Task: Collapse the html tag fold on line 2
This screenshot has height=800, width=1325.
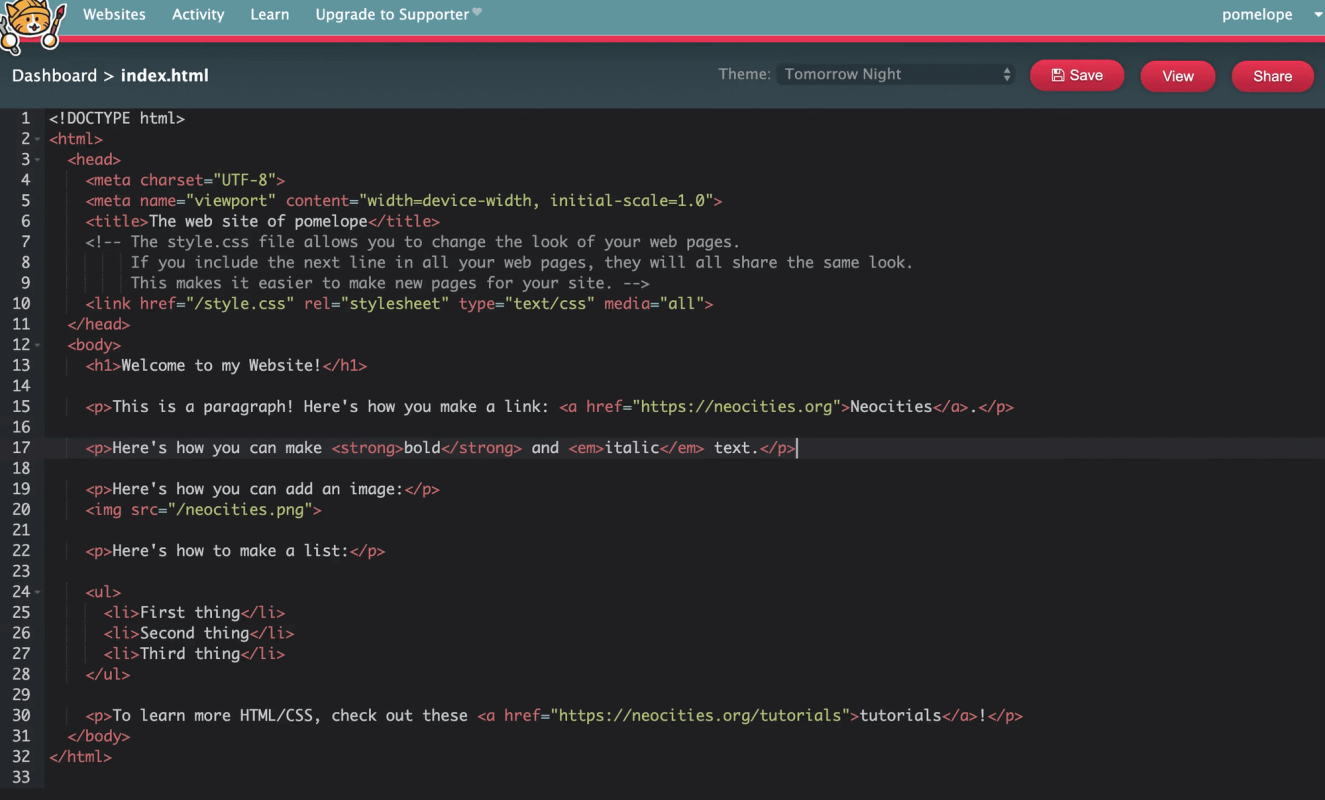Action: [x=38, y=139]
